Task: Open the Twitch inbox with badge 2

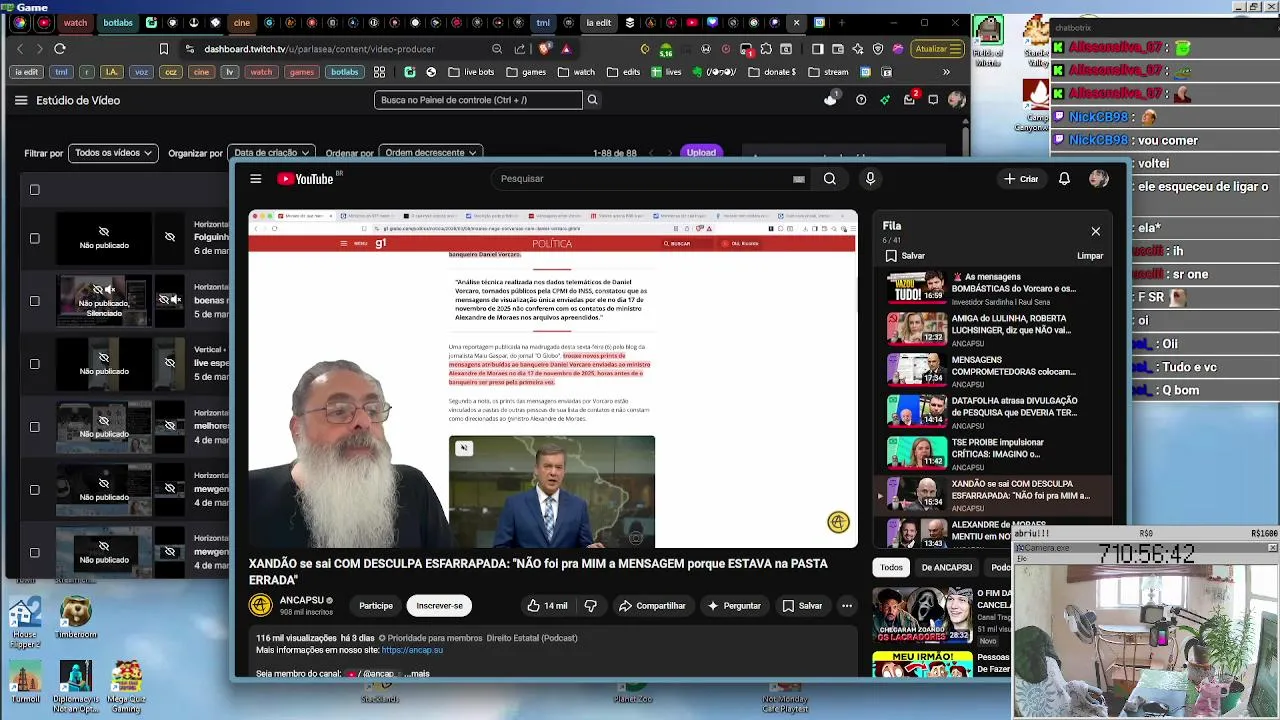Action: 909,99
